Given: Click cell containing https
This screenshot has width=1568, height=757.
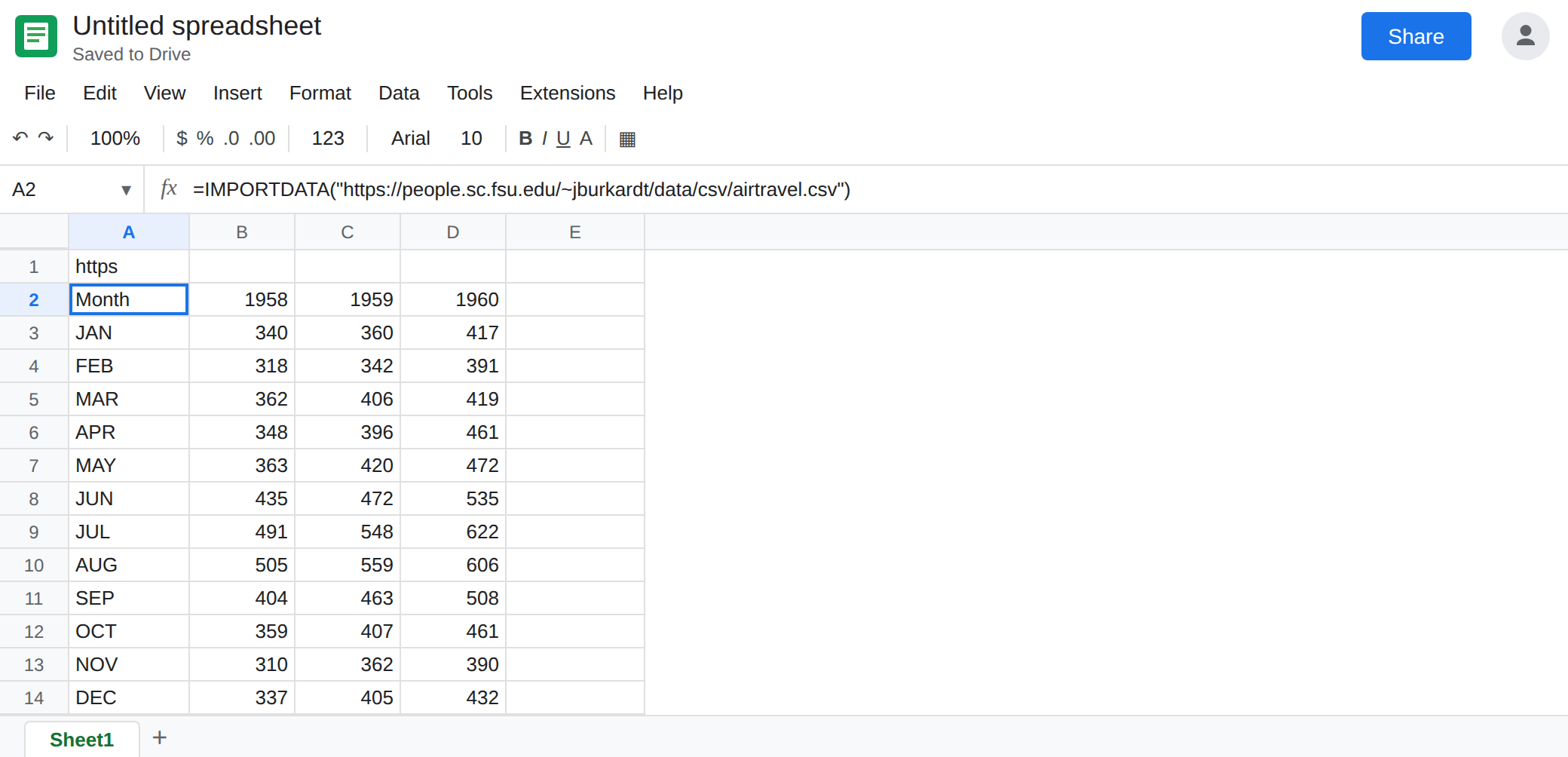Looking at the screenshot, I should point(129,266).
